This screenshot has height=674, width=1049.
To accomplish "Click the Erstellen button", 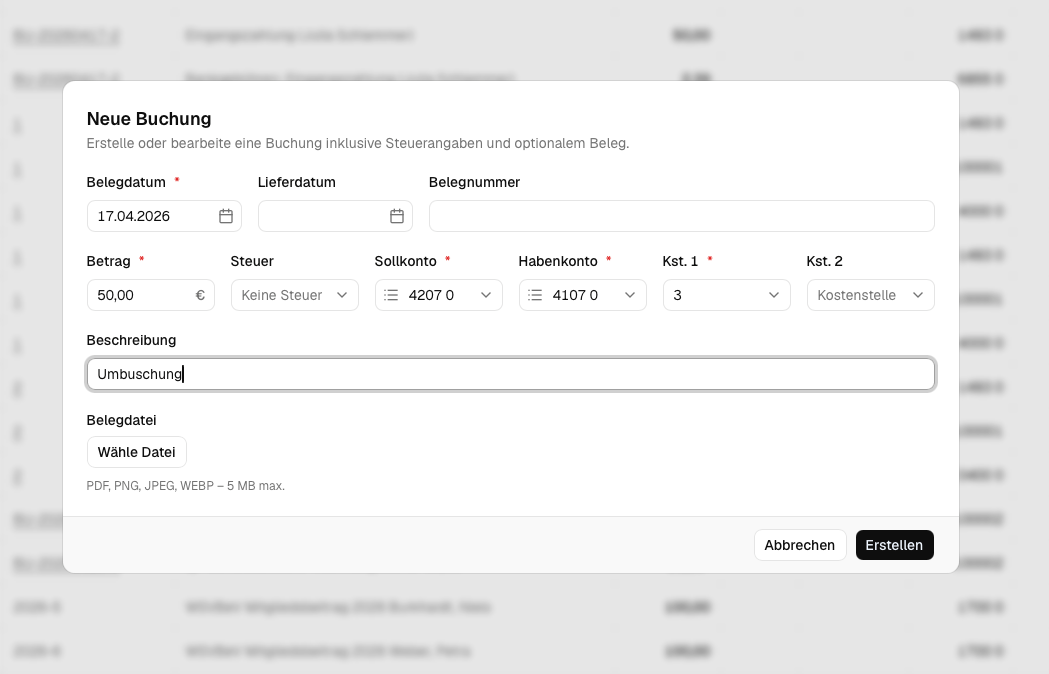I will pos(894,545).
